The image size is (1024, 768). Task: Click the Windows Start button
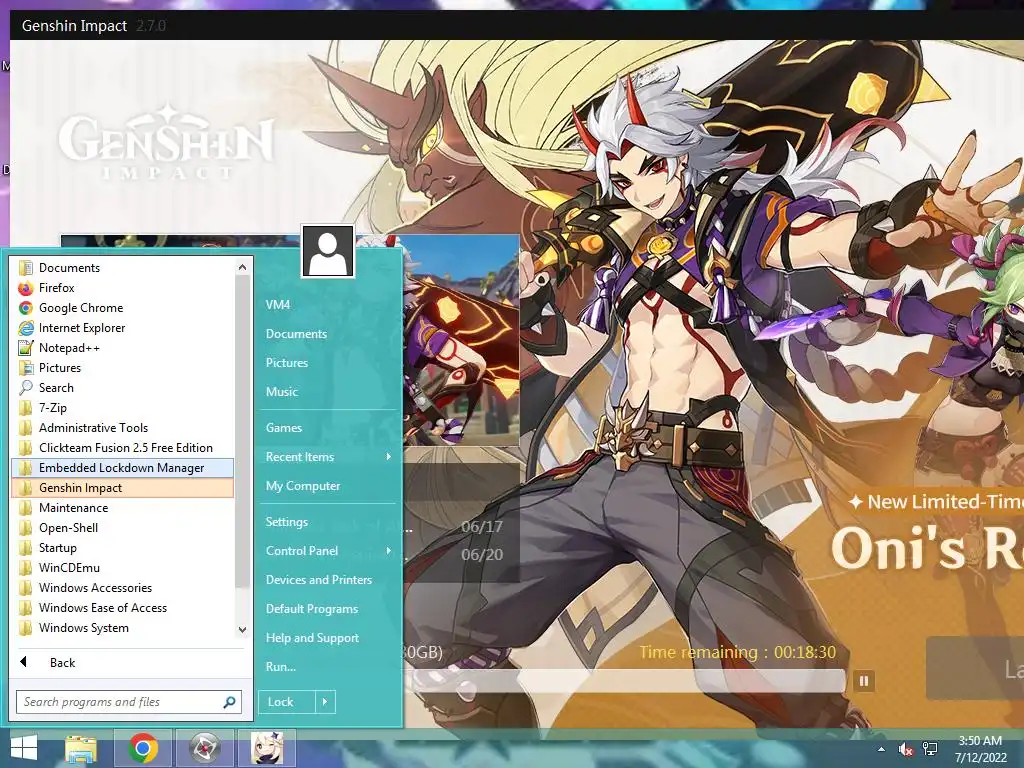(x=24, y=748)
